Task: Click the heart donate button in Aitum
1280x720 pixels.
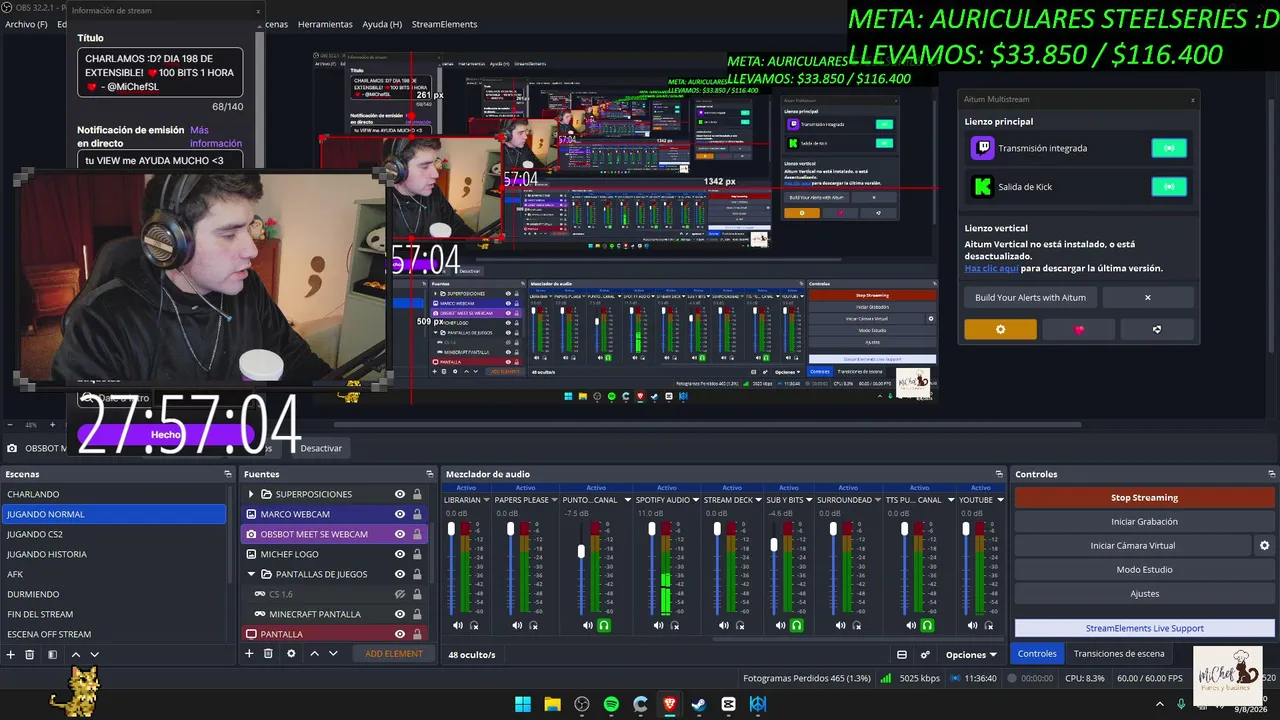Action: (1079, 329)
